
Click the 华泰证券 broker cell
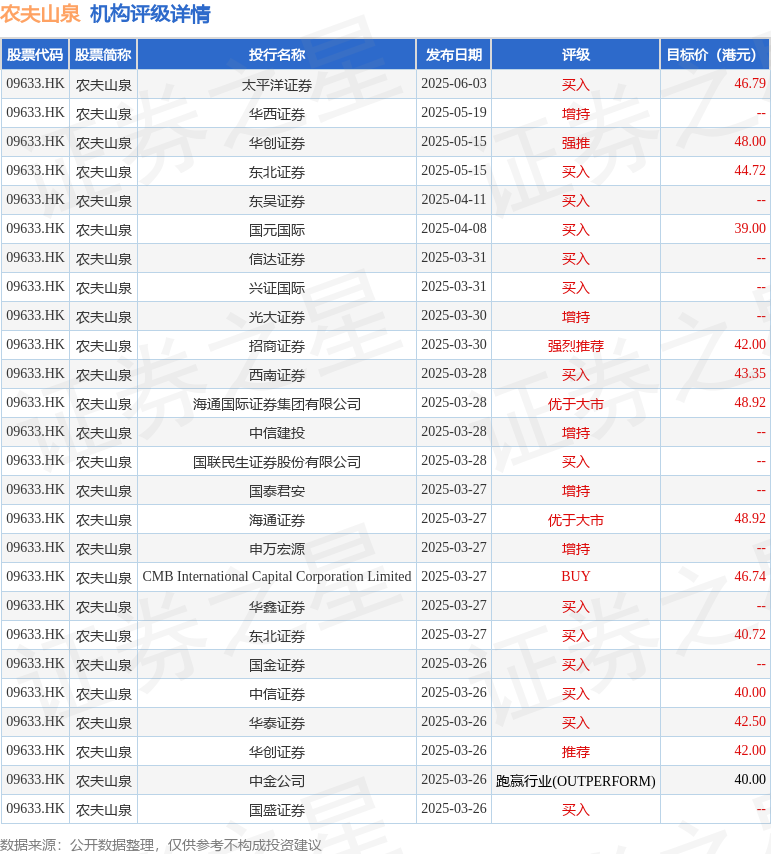[277, 723]
